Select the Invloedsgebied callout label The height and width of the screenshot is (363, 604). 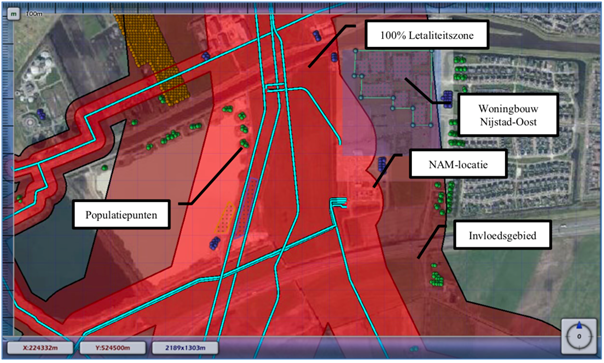(x=502, y=235)
